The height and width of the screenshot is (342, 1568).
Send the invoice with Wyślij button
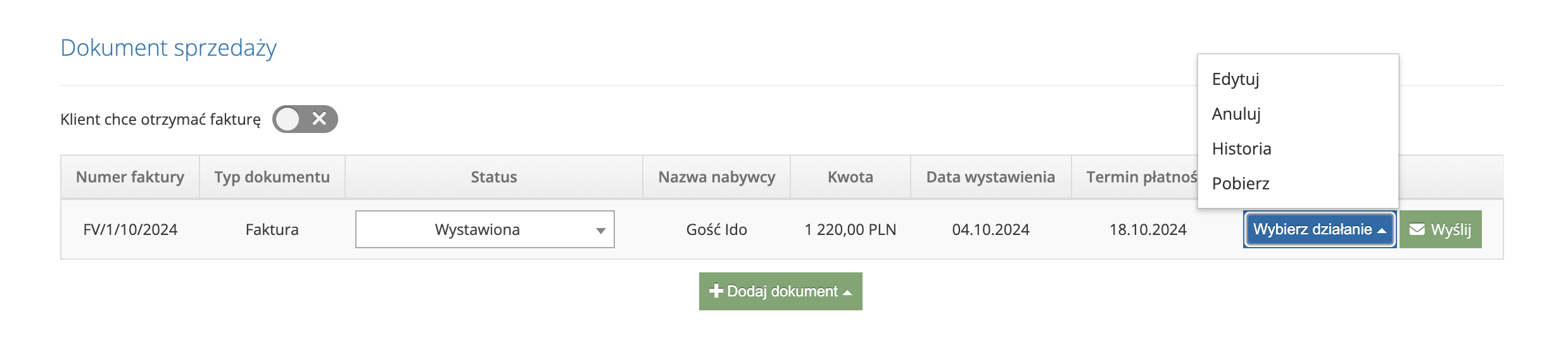(x=1441, y=229)
